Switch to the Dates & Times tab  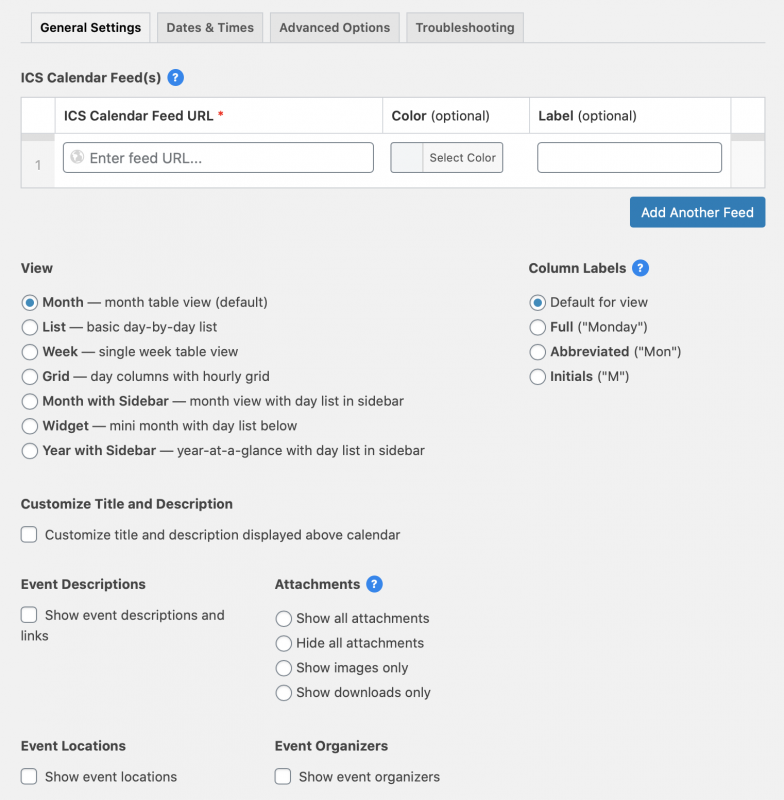click(210, 27)
